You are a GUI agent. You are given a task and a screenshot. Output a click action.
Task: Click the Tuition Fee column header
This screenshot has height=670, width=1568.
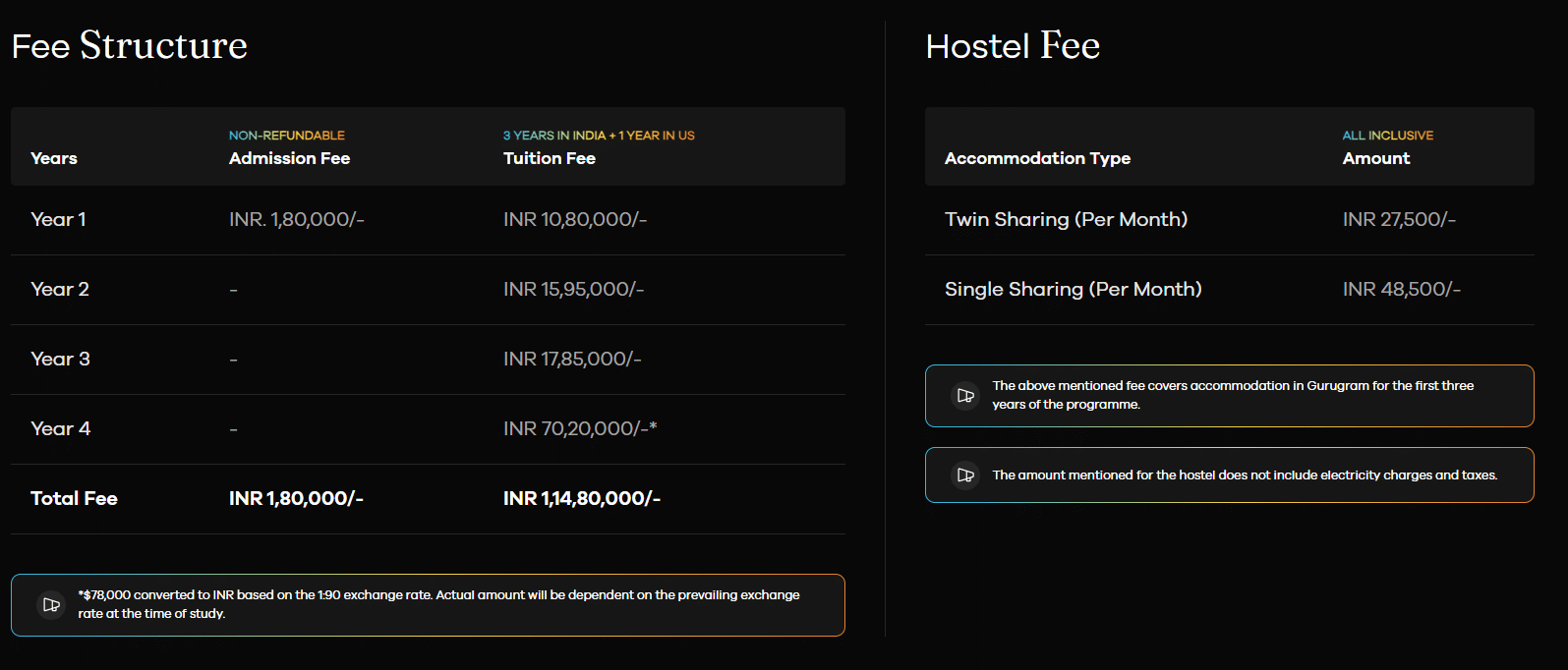pyautogui.click(x=549, y=159)
